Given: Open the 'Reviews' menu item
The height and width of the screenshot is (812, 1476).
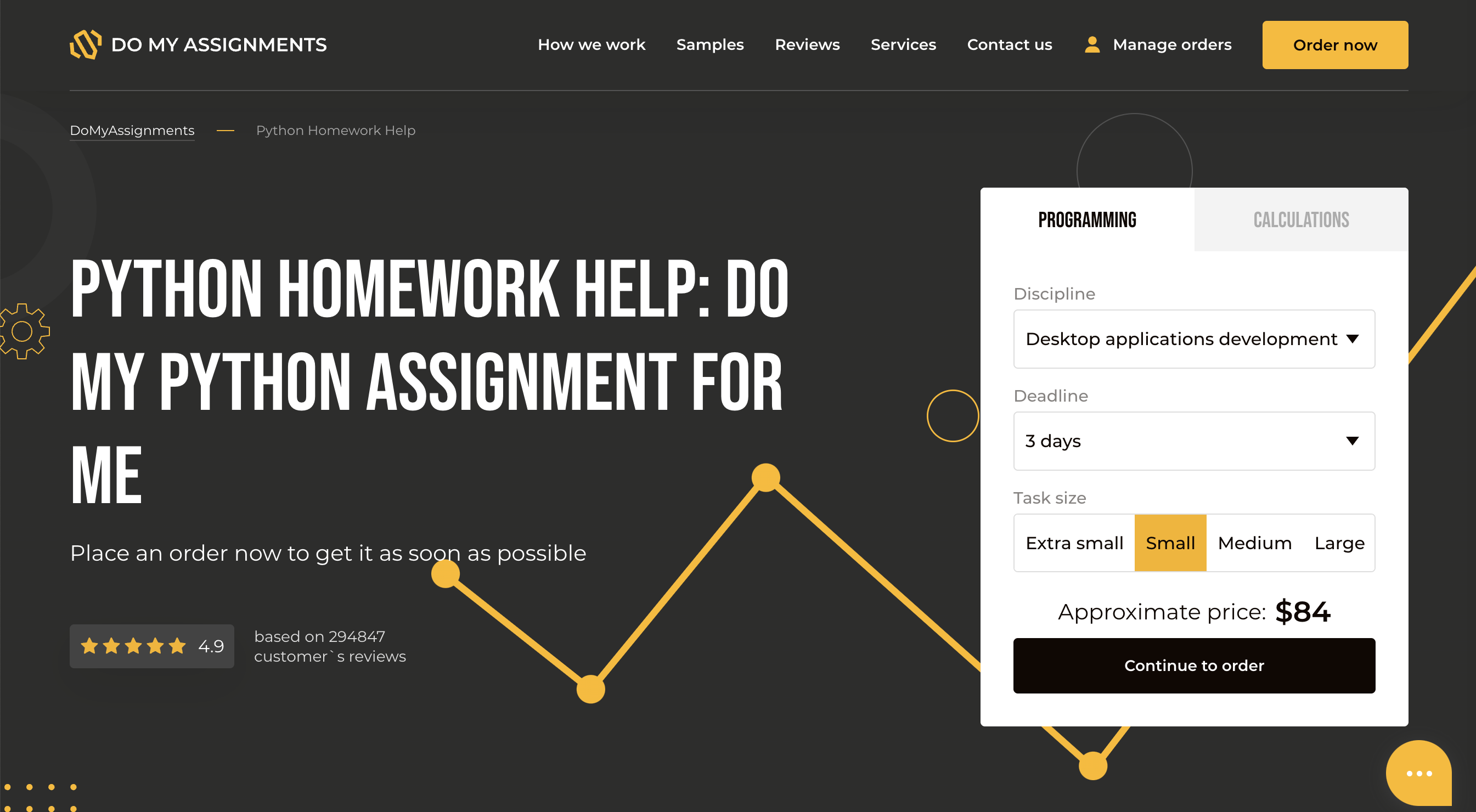Looking at the screenshot, I should point(807,44).
